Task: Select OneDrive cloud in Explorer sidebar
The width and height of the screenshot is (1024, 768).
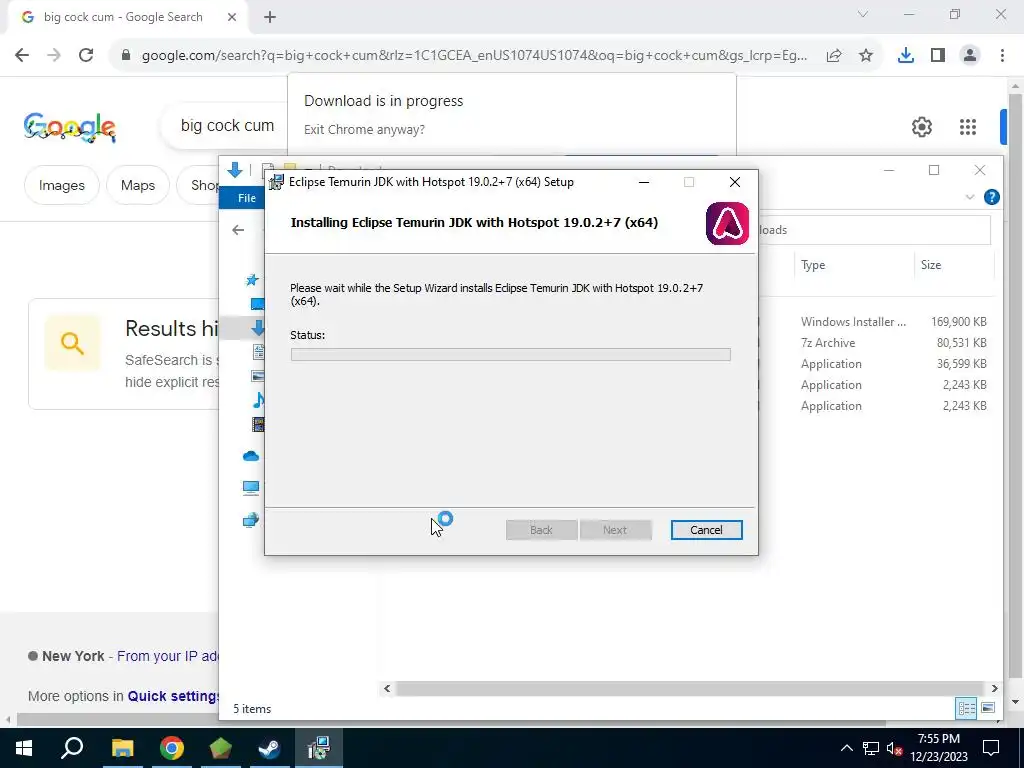Action: click(251, 456)
